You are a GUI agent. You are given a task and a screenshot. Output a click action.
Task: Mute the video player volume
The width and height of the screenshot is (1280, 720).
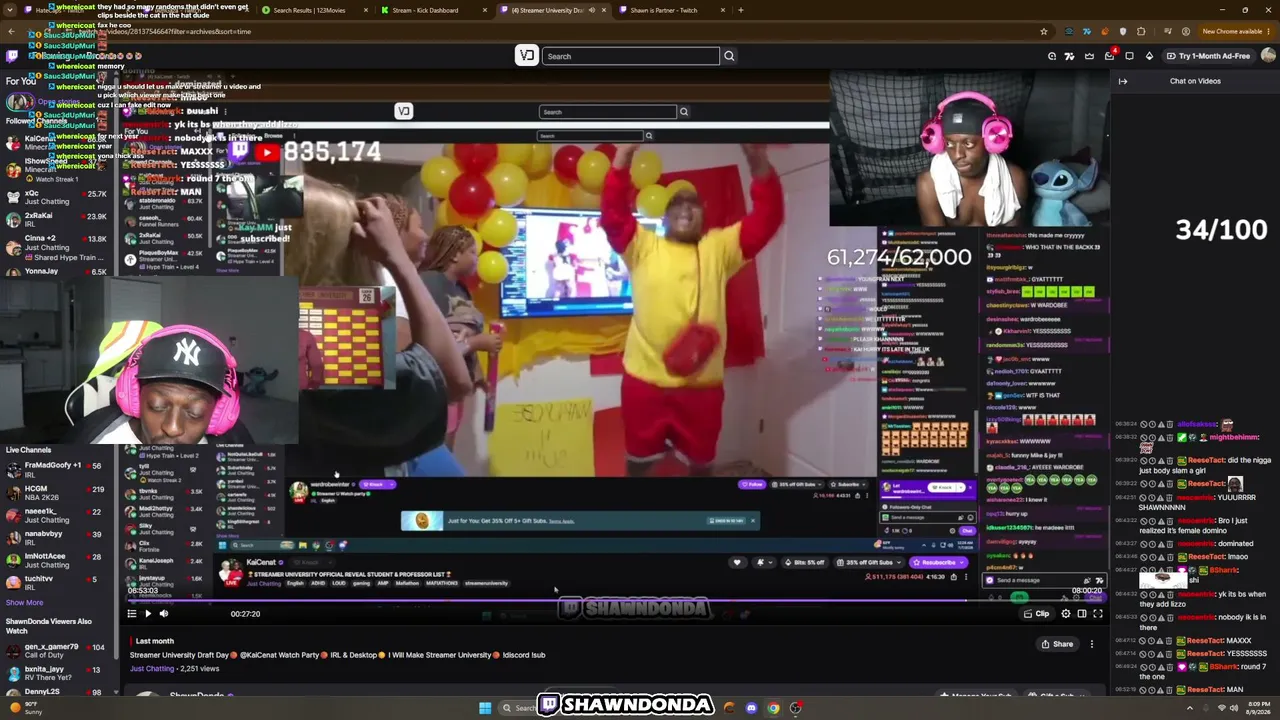click(x=164, y=614)
